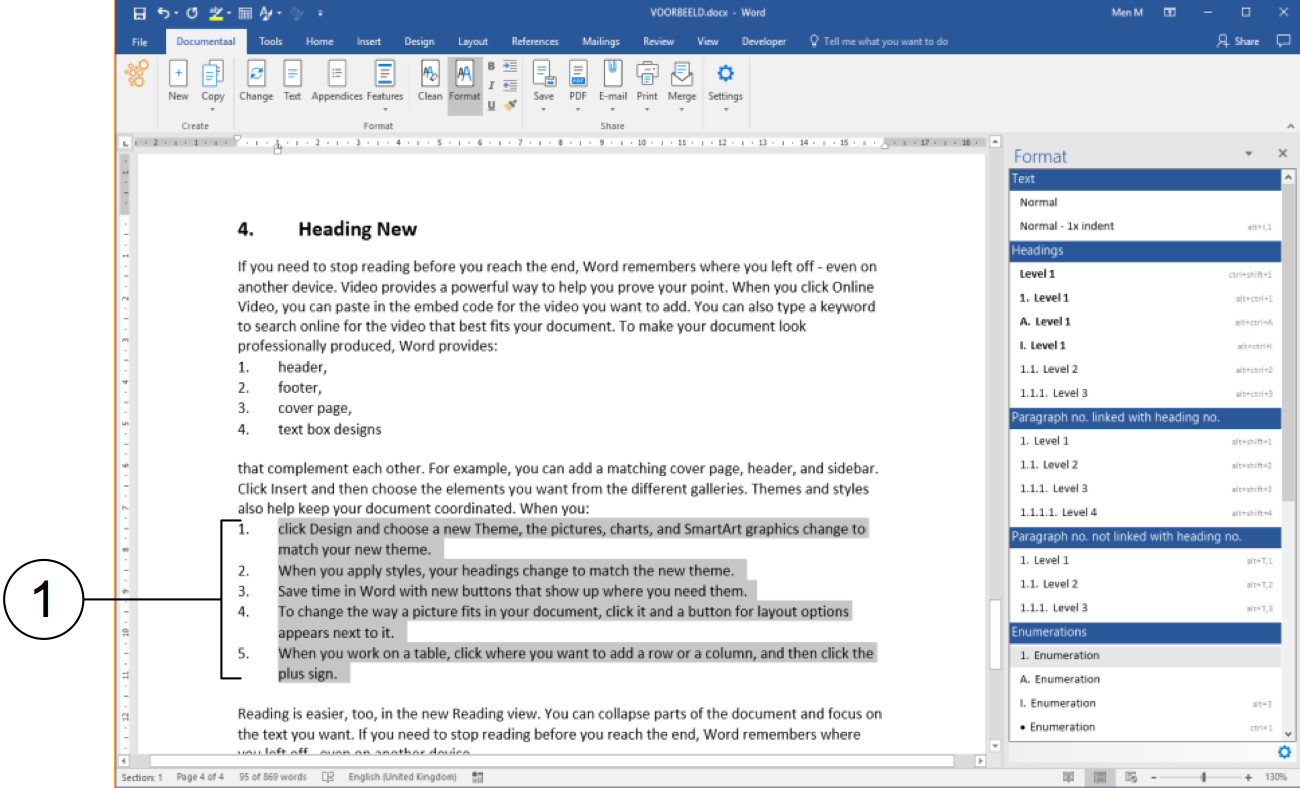The image size is (1300, 788).
Task: Click the Print icon in the ribbon
Action: click(648, 73)
